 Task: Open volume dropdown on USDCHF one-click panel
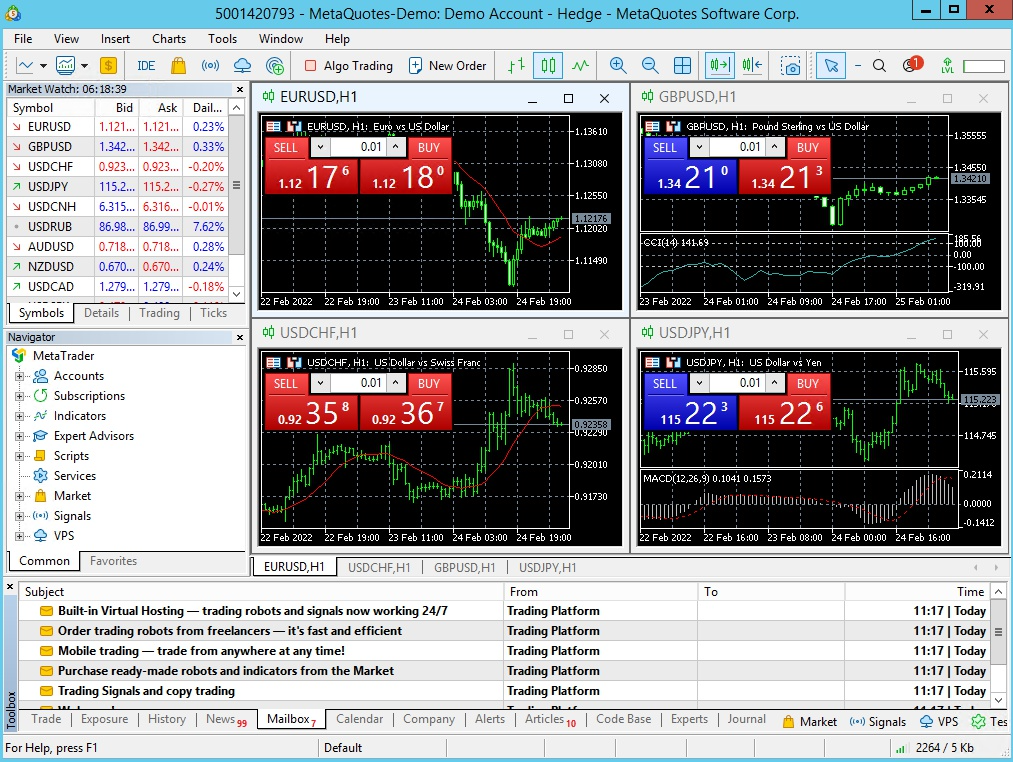pos(320,383)
